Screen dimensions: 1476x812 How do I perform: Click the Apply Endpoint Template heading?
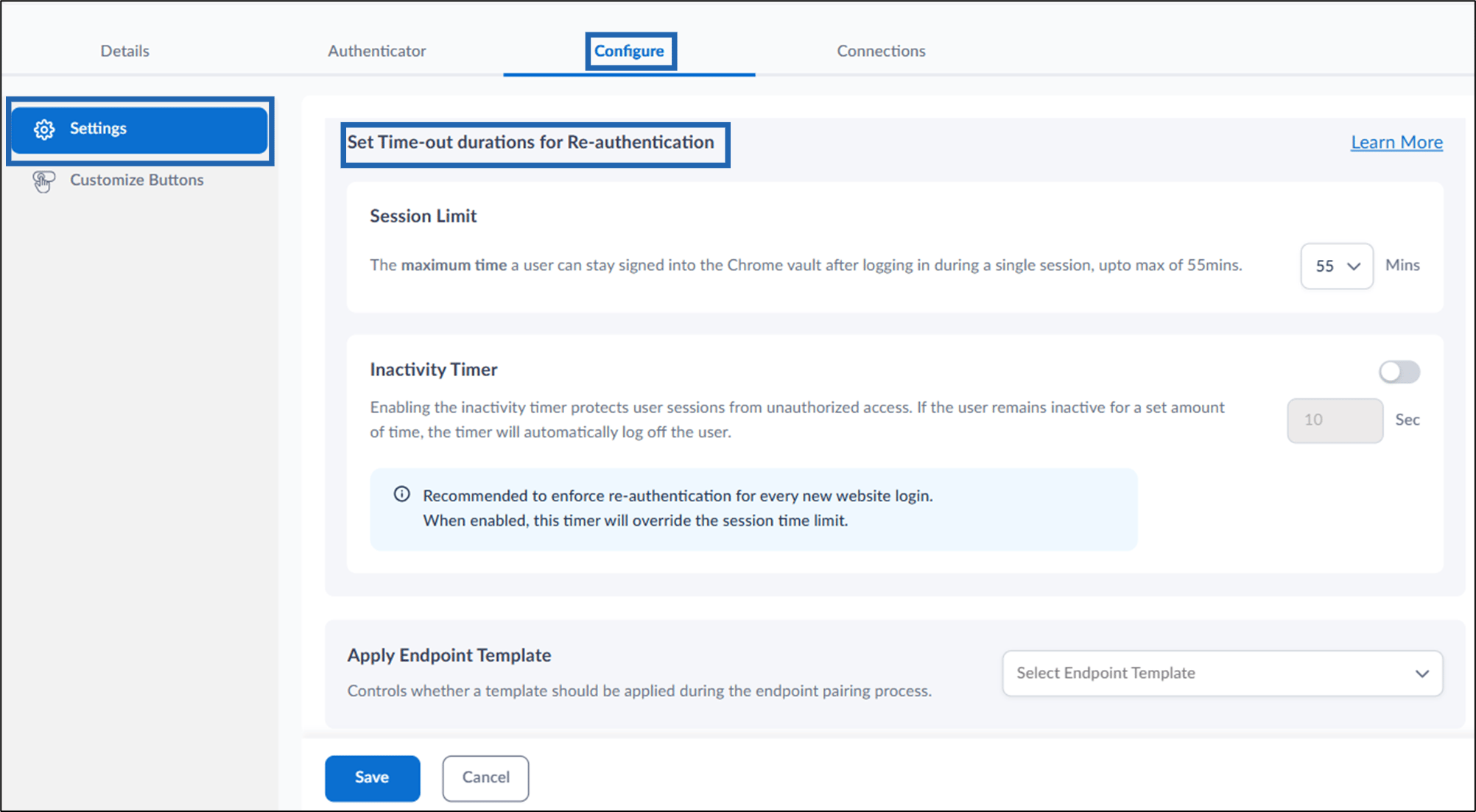[x=449, y=655]
